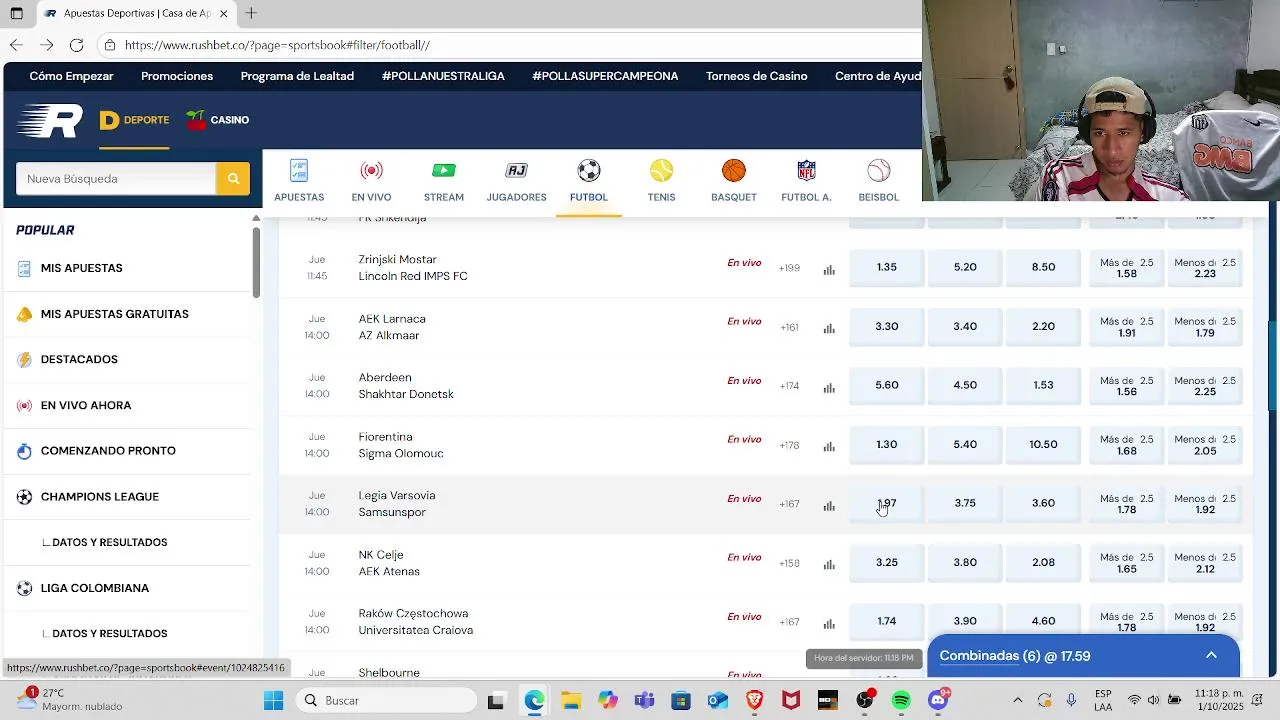Open Windows Start menu
Screen dimensions: 1280x720
click(273, 700)
